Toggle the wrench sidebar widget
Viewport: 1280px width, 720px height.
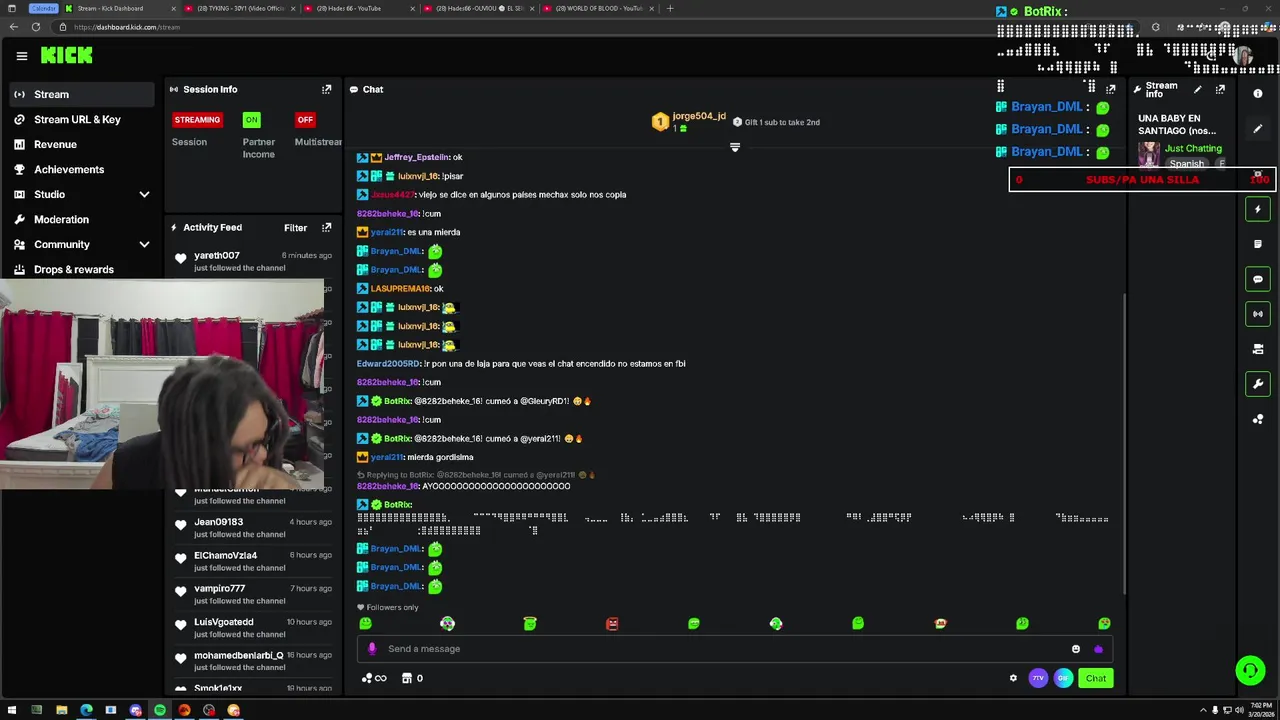[1258, 384]
